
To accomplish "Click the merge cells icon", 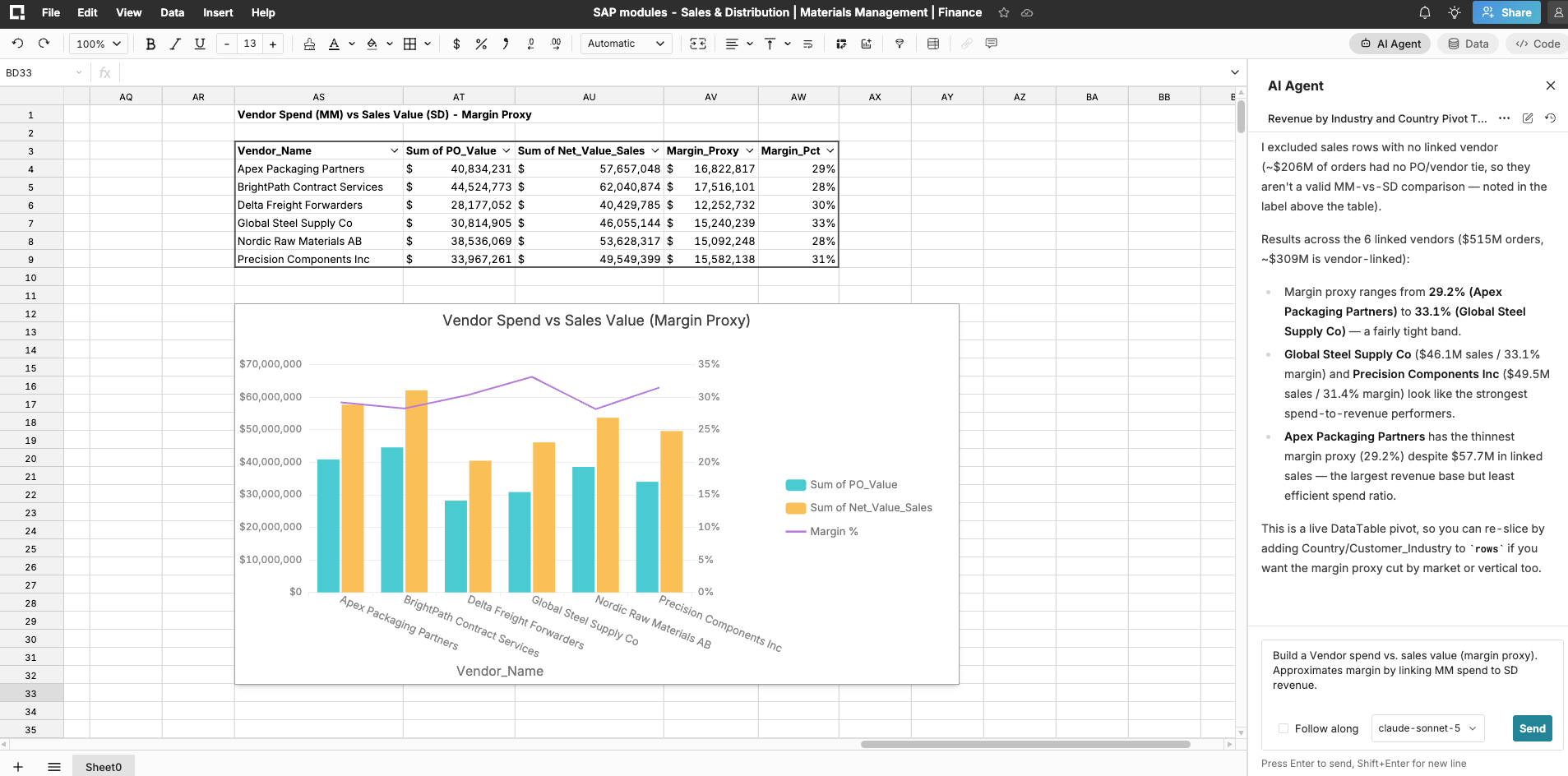I will coord(698,44).
